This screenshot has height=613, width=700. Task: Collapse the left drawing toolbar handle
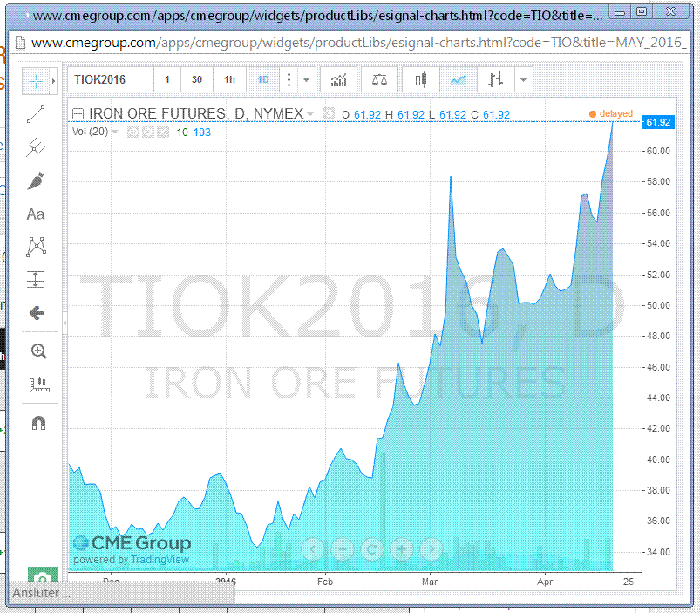pyautogui.click(x=65, y=321)
